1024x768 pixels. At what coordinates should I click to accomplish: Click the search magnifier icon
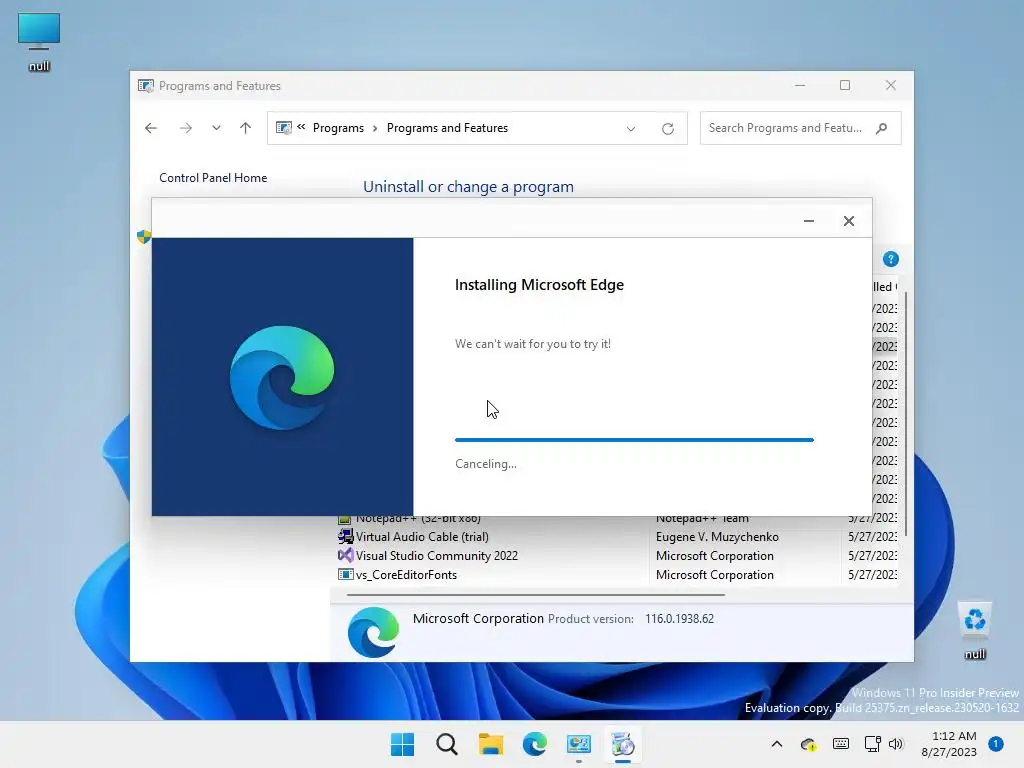882,128
